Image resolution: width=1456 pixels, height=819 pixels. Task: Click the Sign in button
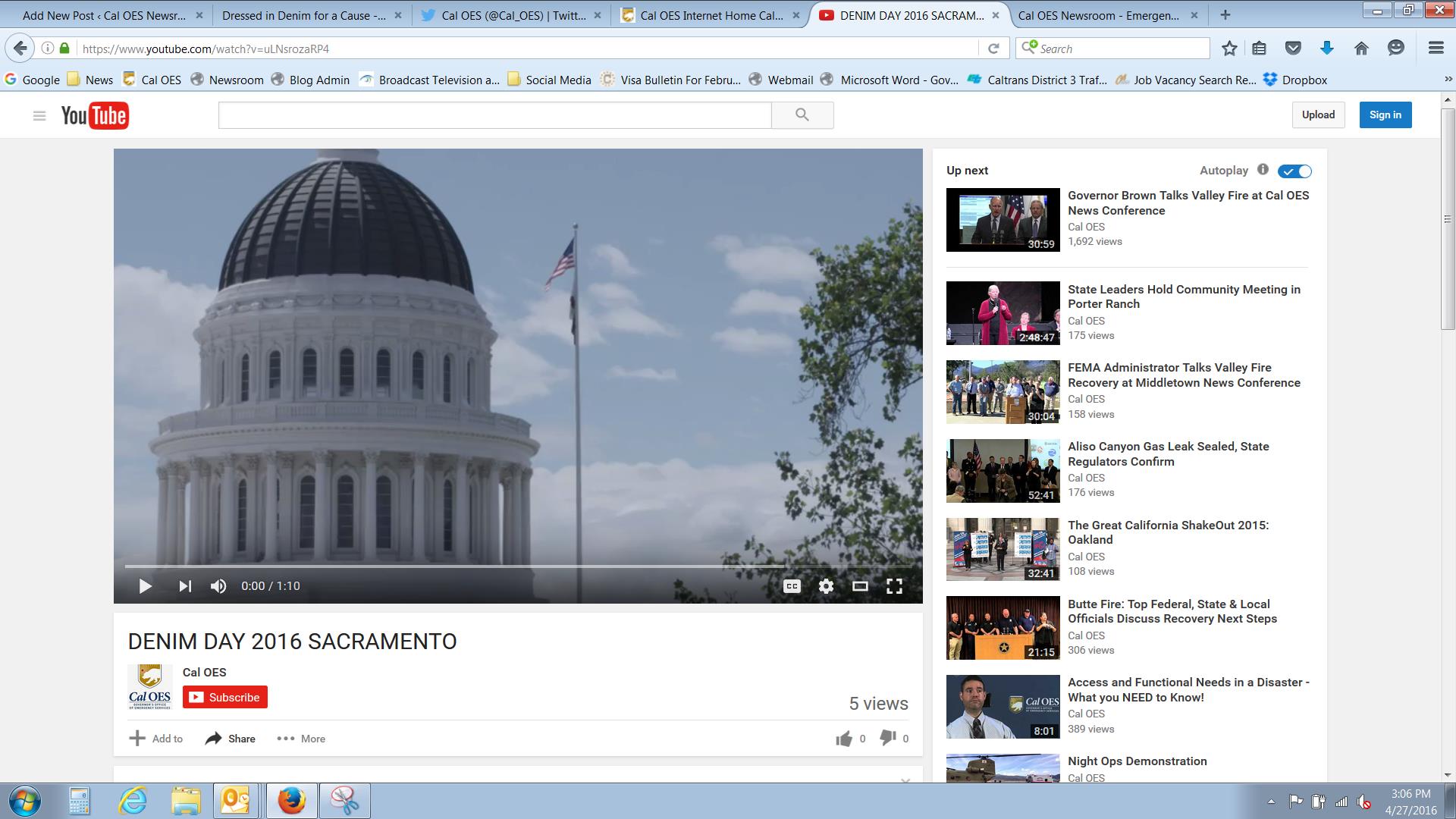[1385, 115]
